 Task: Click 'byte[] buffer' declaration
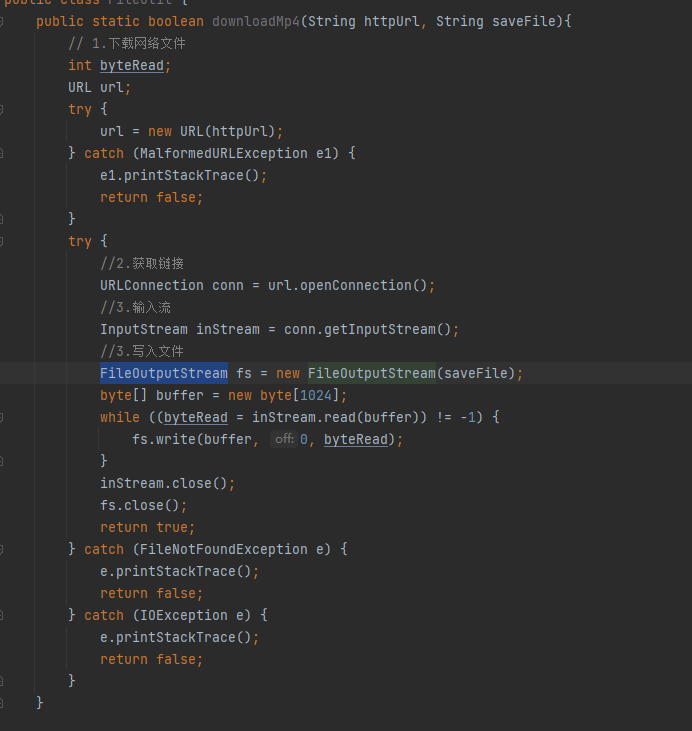click(x=152, y=395)
